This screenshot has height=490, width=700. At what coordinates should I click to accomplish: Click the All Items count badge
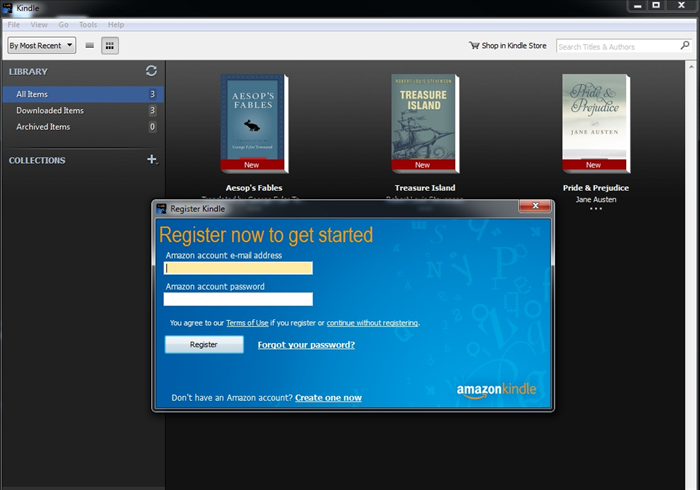pyautogui.click(x=152, y=94)
